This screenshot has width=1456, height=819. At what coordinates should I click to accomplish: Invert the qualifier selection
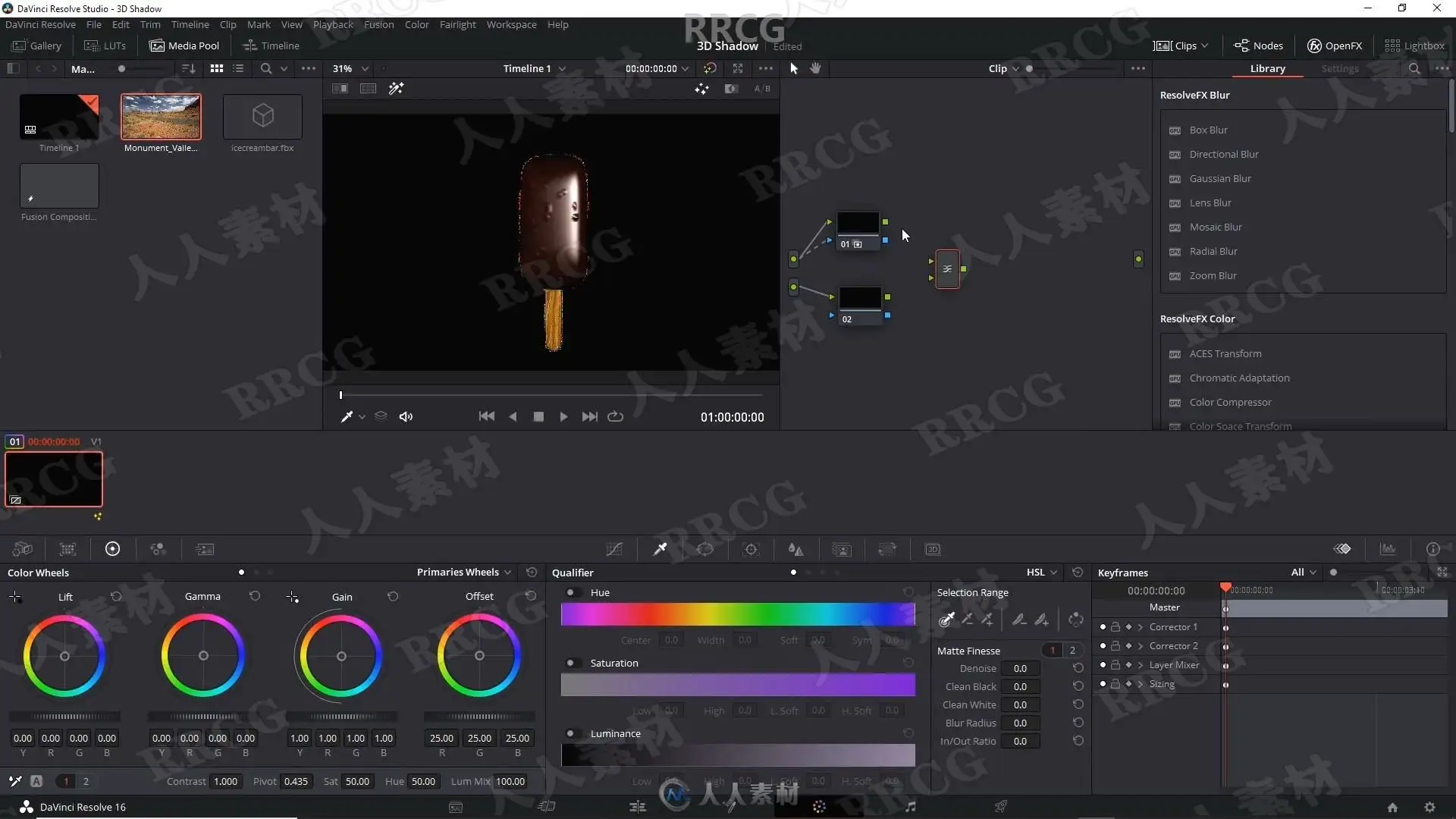tap(1075, 620)
